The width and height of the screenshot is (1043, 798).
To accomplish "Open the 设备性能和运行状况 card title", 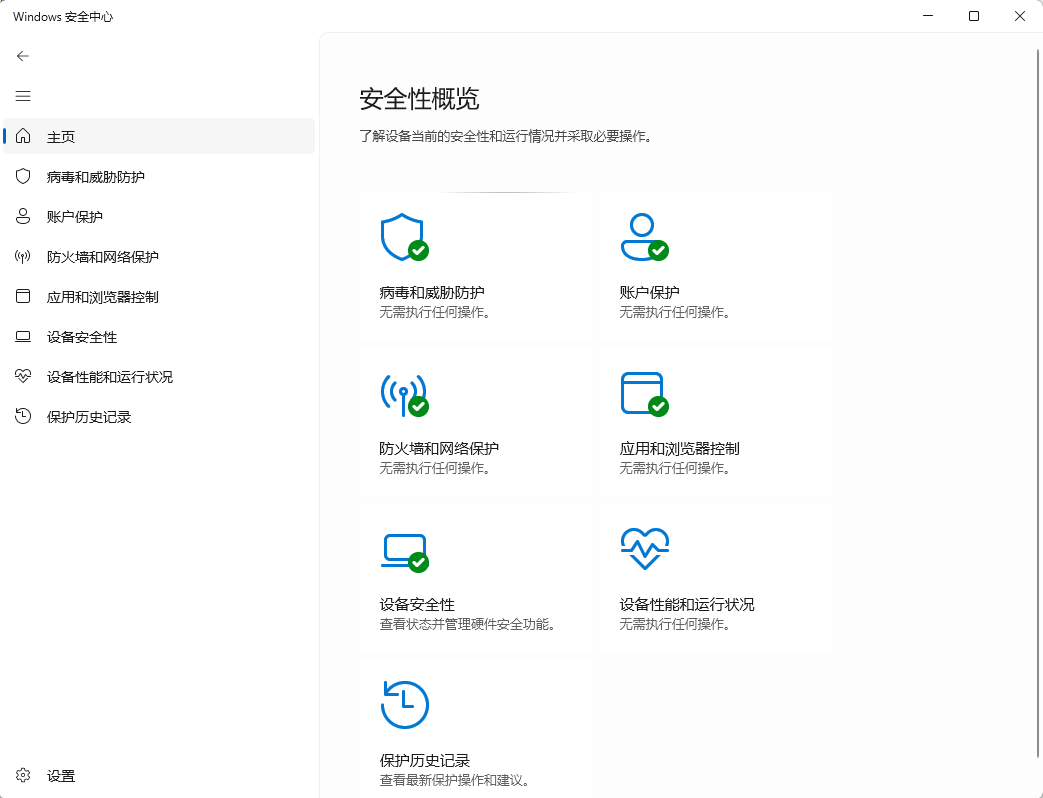I will click(x=686, y=604).
